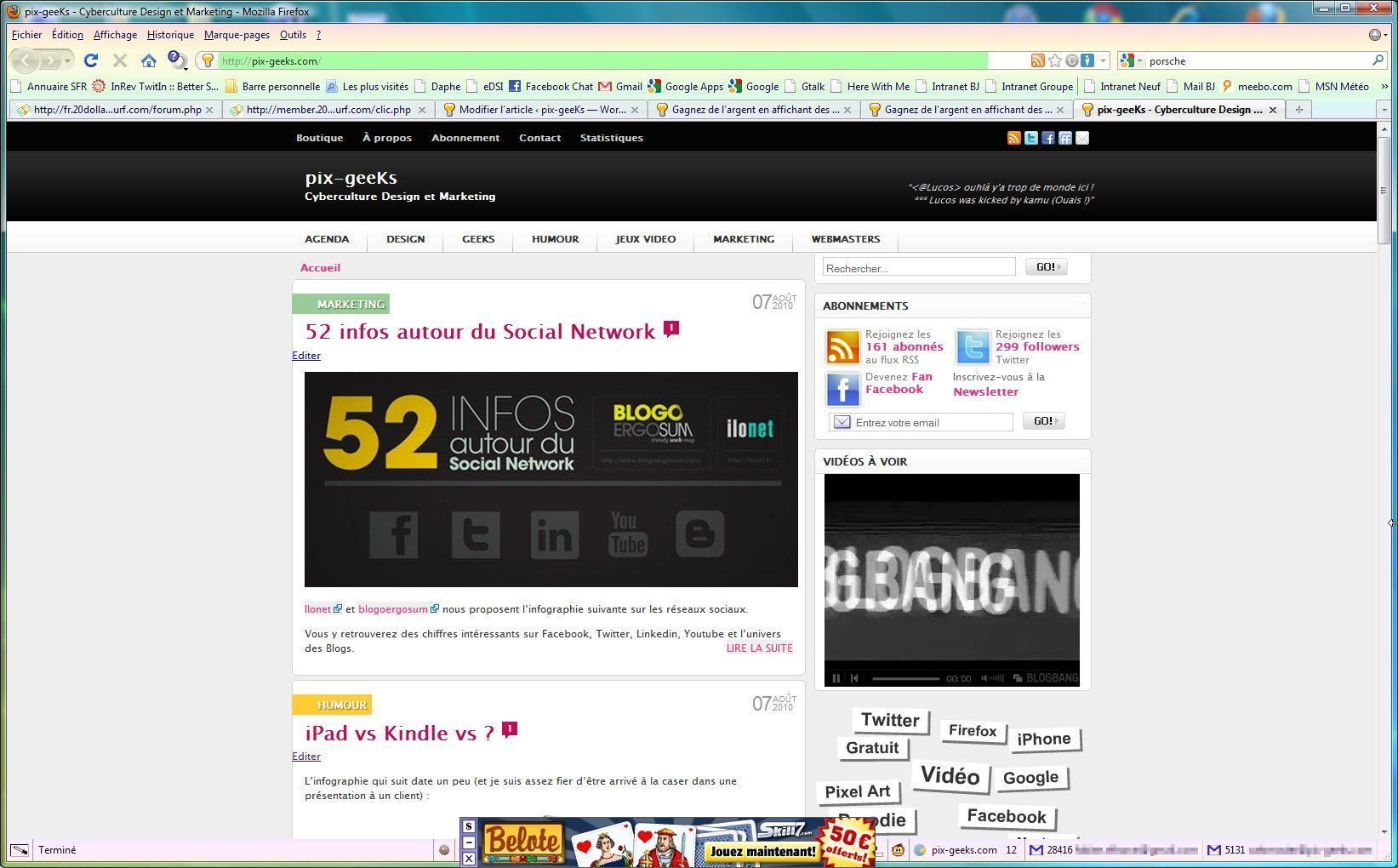
Task: Click the Editer link under 52 infos title
Action: (x=306, y=356)
